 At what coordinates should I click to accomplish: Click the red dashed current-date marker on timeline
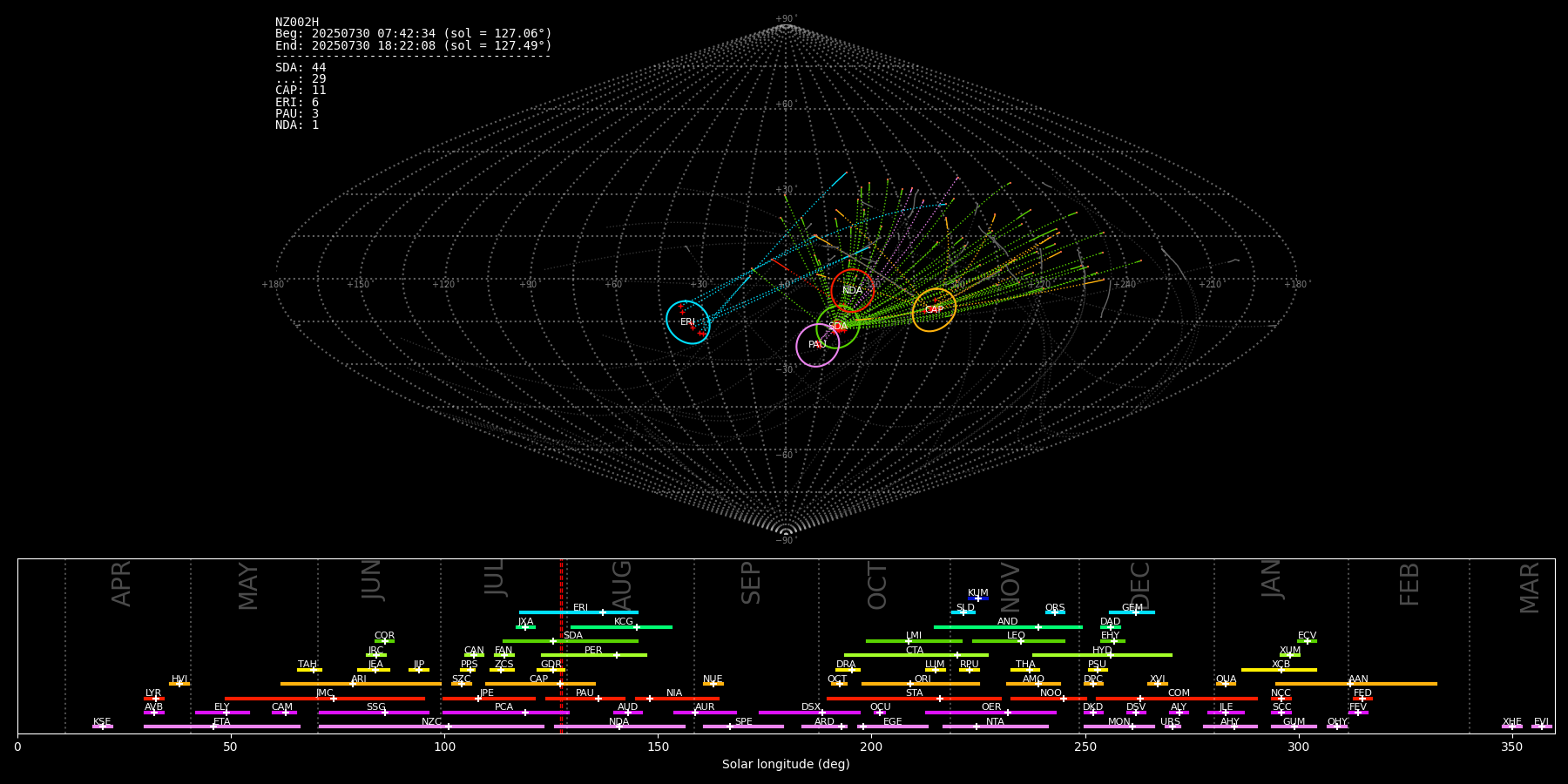coord(561,645)
